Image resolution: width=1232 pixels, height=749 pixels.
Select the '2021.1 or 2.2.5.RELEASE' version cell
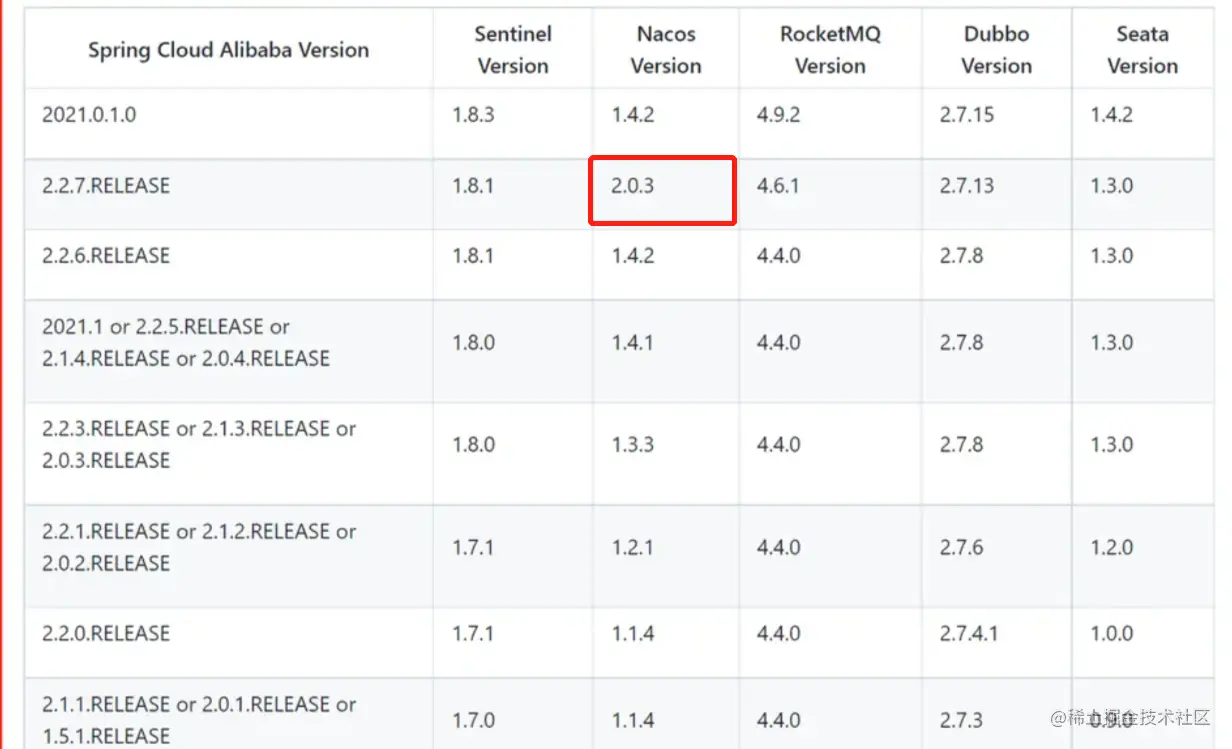pos(229,351)
